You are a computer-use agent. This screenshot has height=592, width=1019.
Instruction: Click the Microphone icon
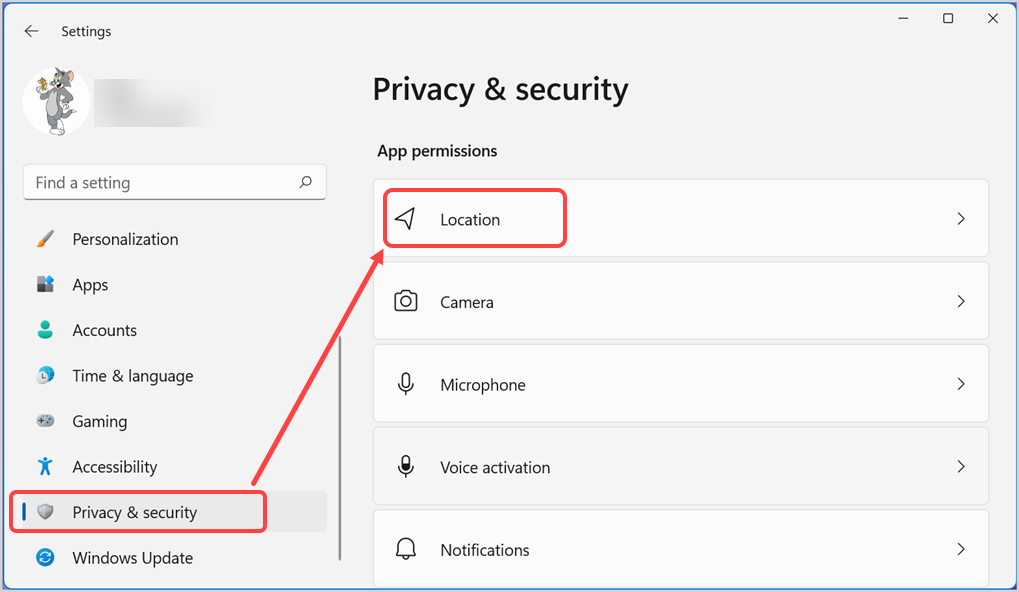tap(407, 384)
